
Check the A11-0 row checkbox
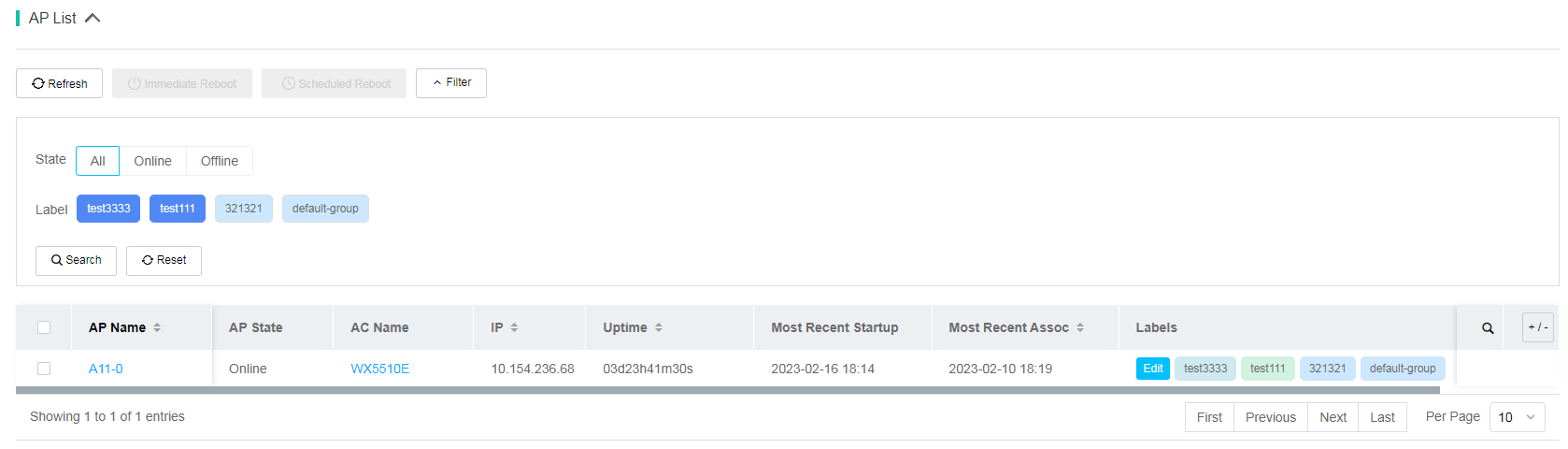[x=44, y=369]
